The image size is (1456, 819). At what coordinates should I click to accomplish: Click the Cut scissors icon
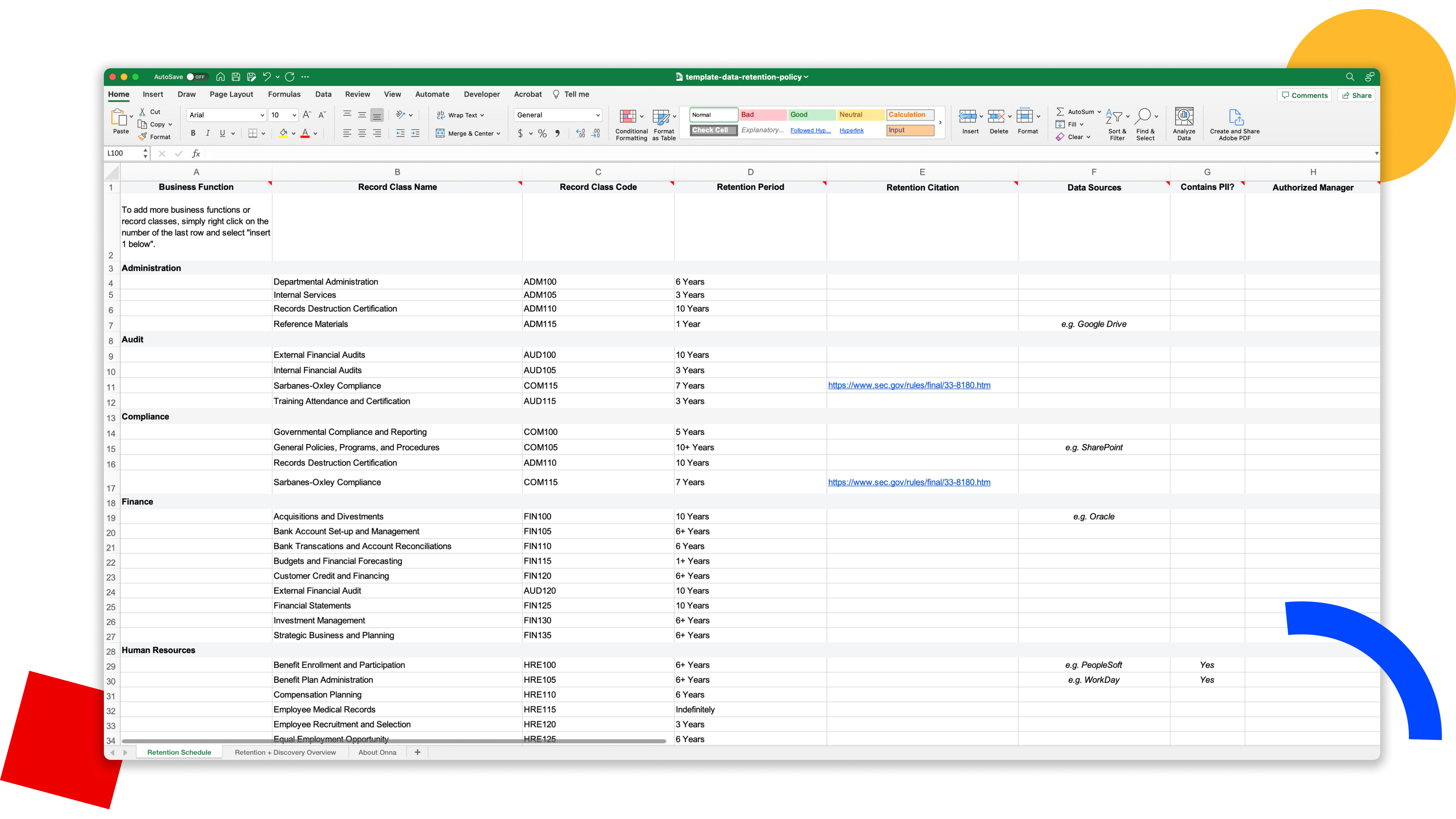click(143, 112)
